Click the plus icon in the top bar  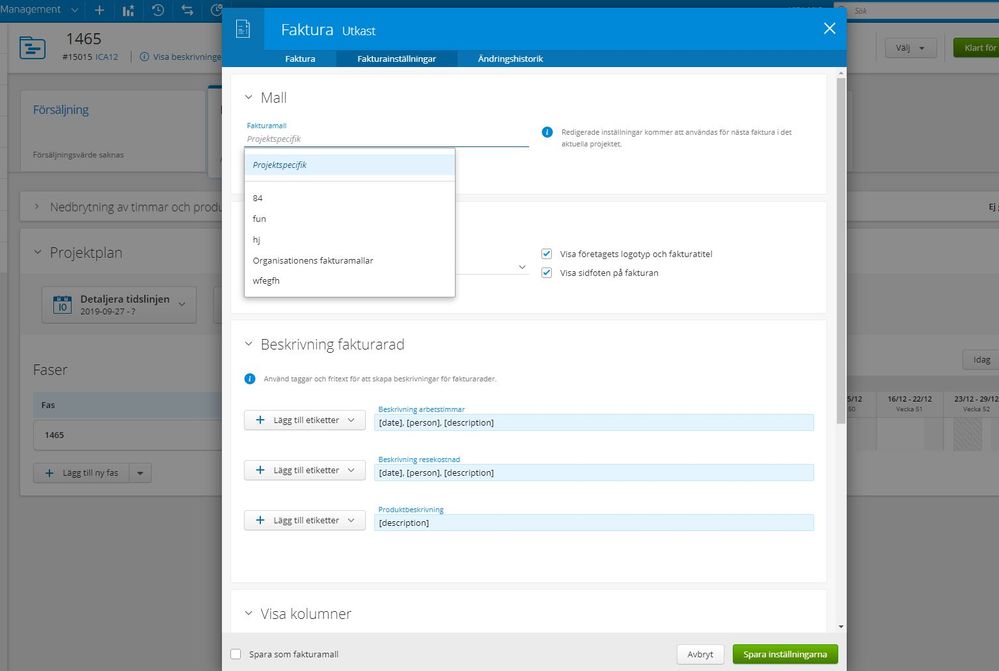(x=99, y=10)
